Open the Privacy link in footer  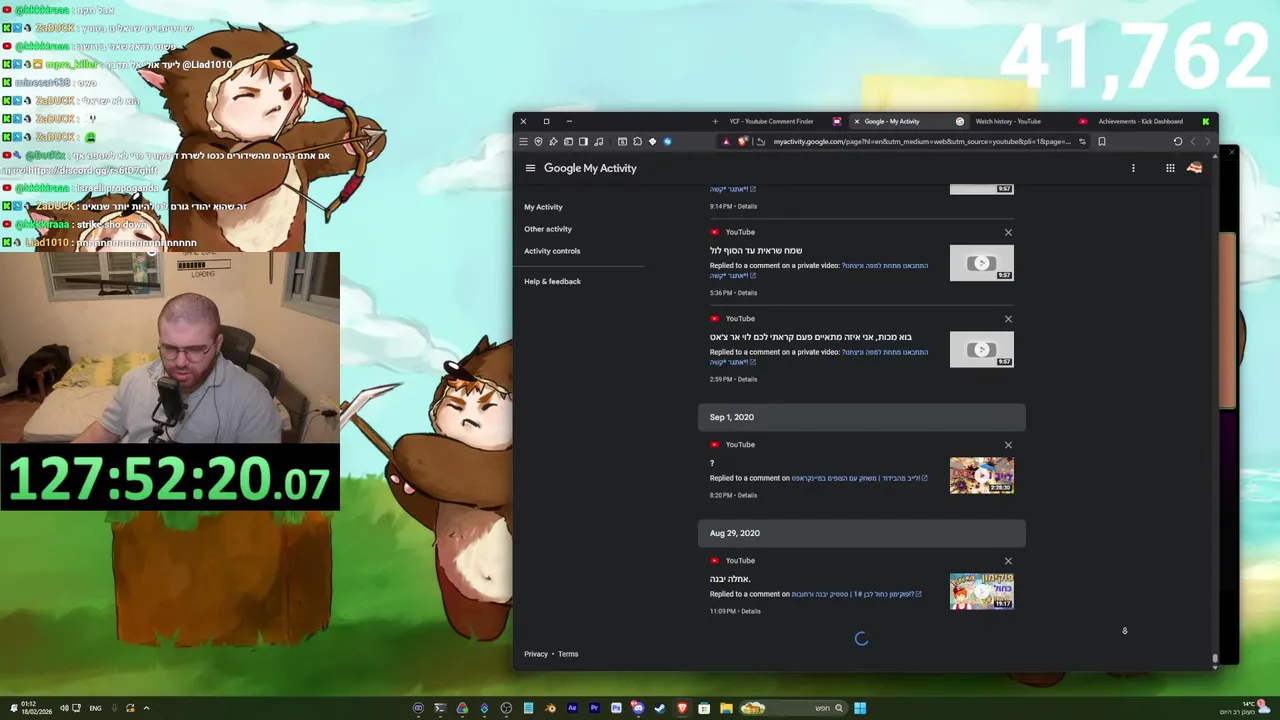(x=536, y=654)
